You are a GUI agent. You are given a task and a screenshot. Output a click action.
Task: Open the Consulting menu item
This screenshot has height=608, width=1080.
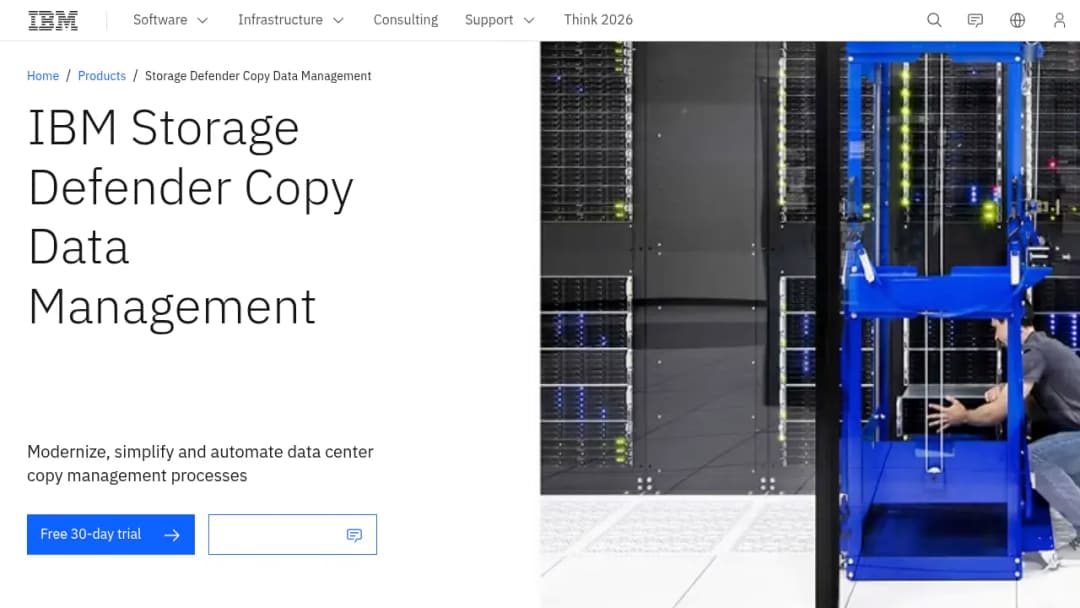405,20
